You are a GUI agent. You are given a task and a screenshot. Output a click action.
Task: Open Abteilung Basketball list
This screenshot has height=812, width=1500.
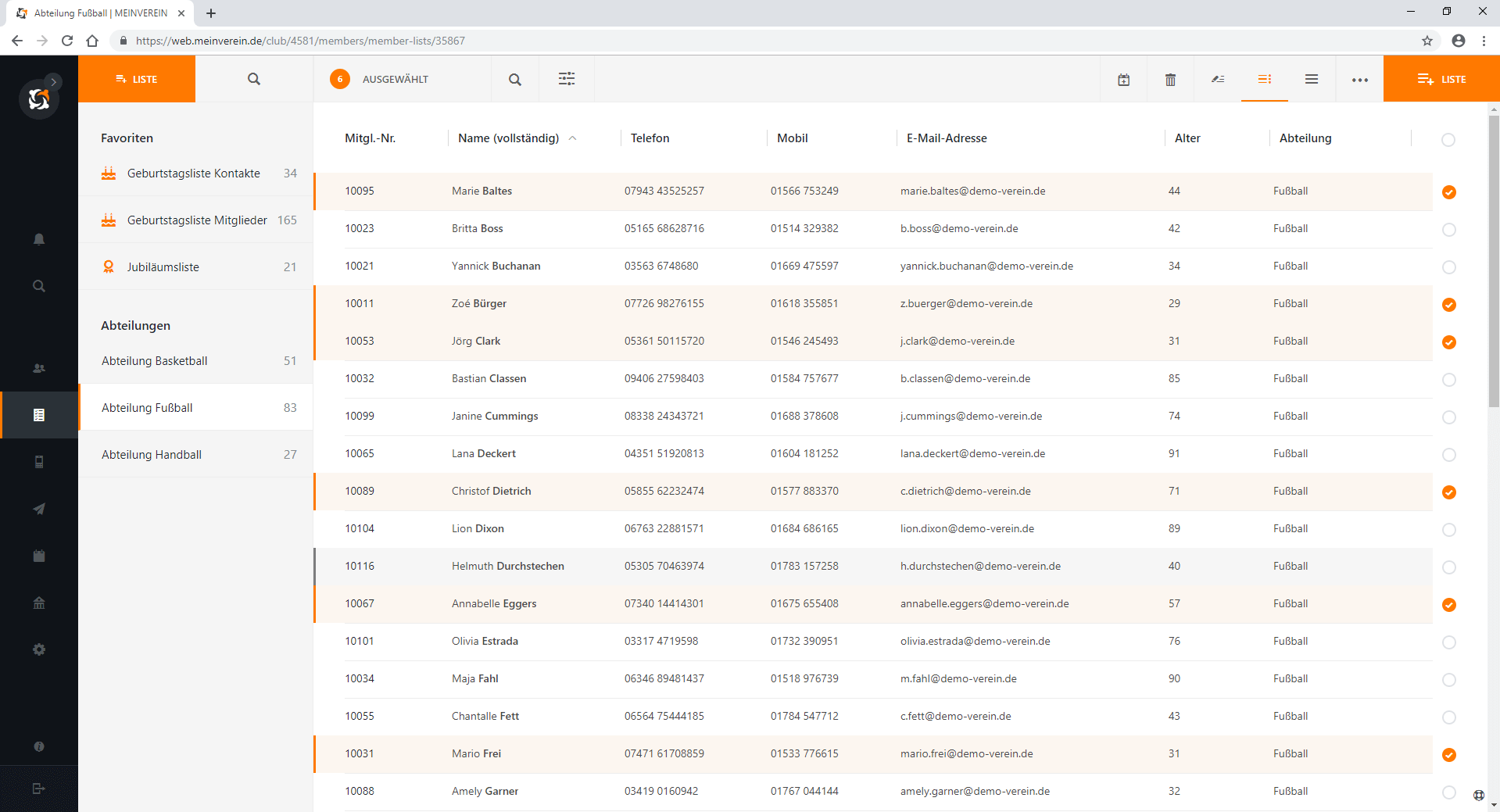[195, 360]
